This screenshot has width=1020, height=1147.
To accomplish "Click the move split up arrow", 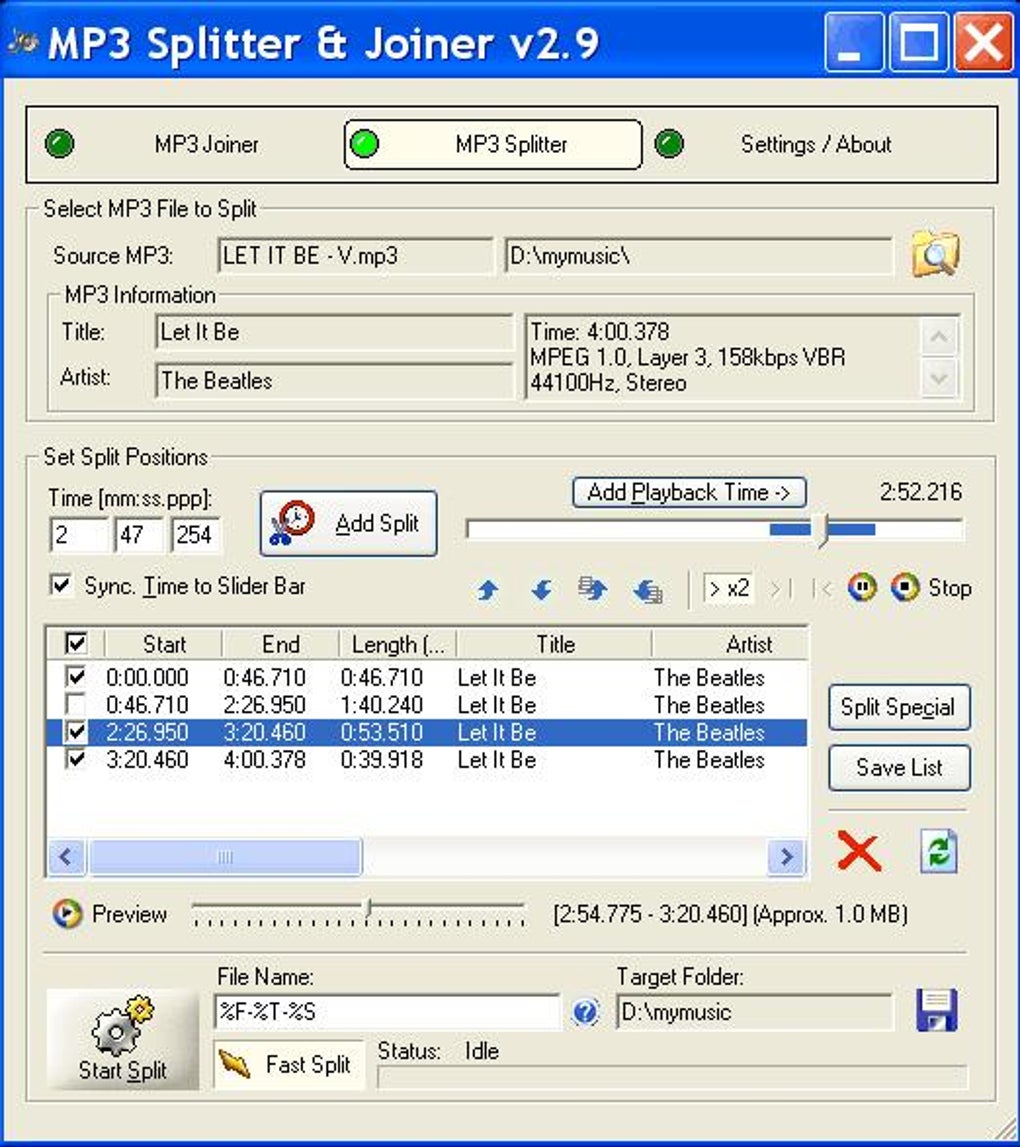I will (488, 589).
